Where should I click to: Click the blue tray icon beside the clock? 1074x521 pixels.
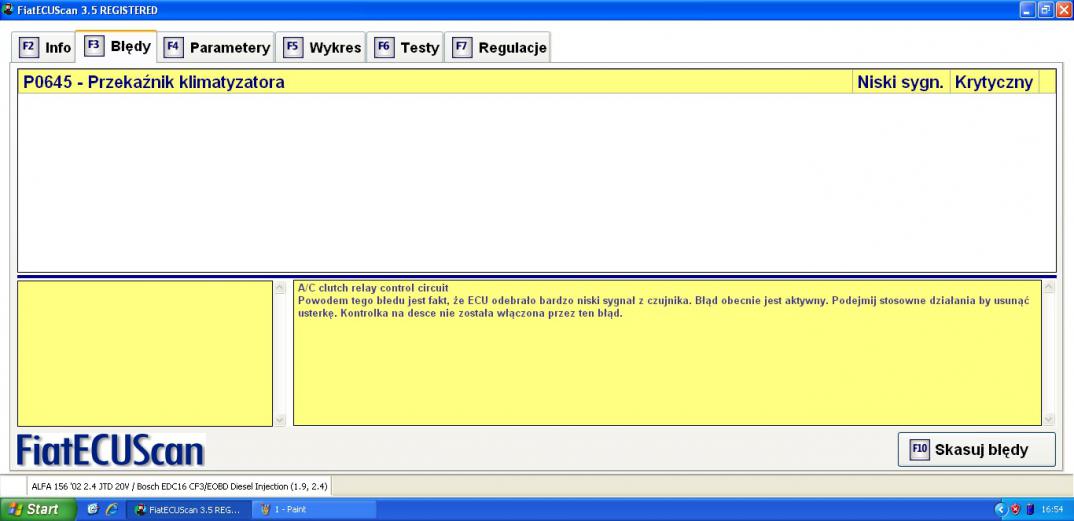coord(1030,509)
